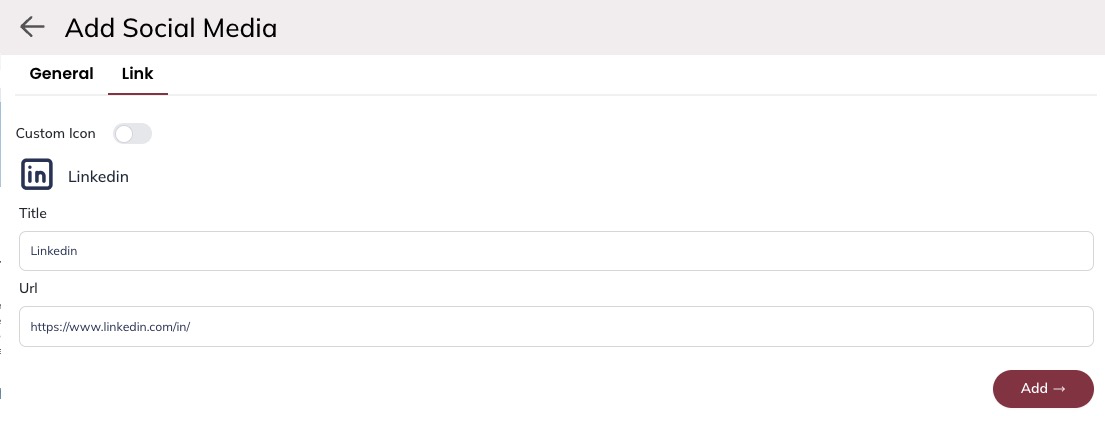Click into the Url input field

[x=556, y=326]
